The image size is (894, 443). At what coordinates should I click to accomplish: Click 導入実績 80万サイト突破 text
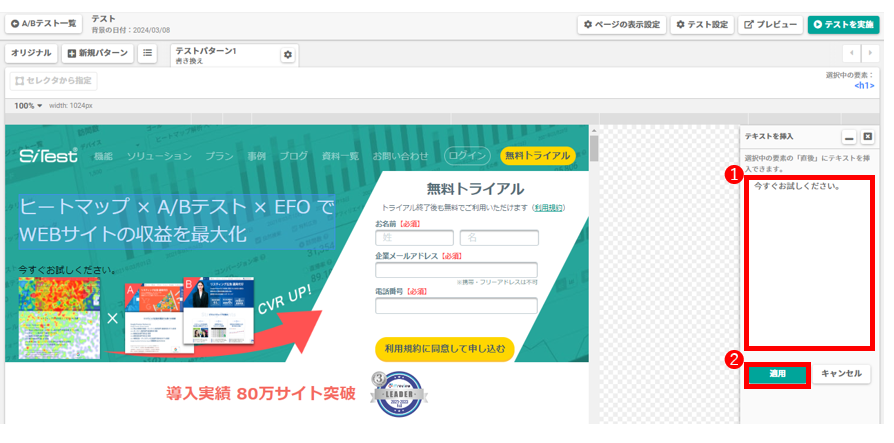[261, 393]
